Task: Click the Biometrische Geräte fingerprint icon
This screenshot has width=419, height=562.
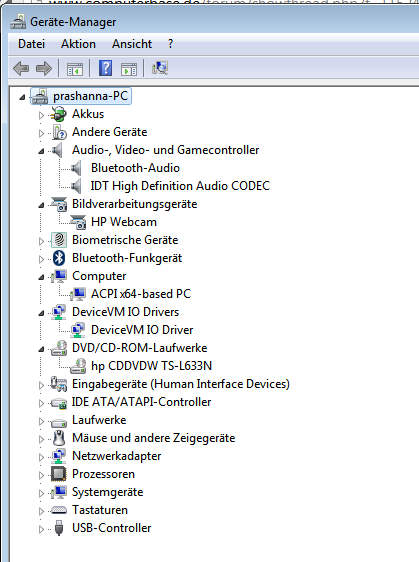Action: (x=59, y=240)
